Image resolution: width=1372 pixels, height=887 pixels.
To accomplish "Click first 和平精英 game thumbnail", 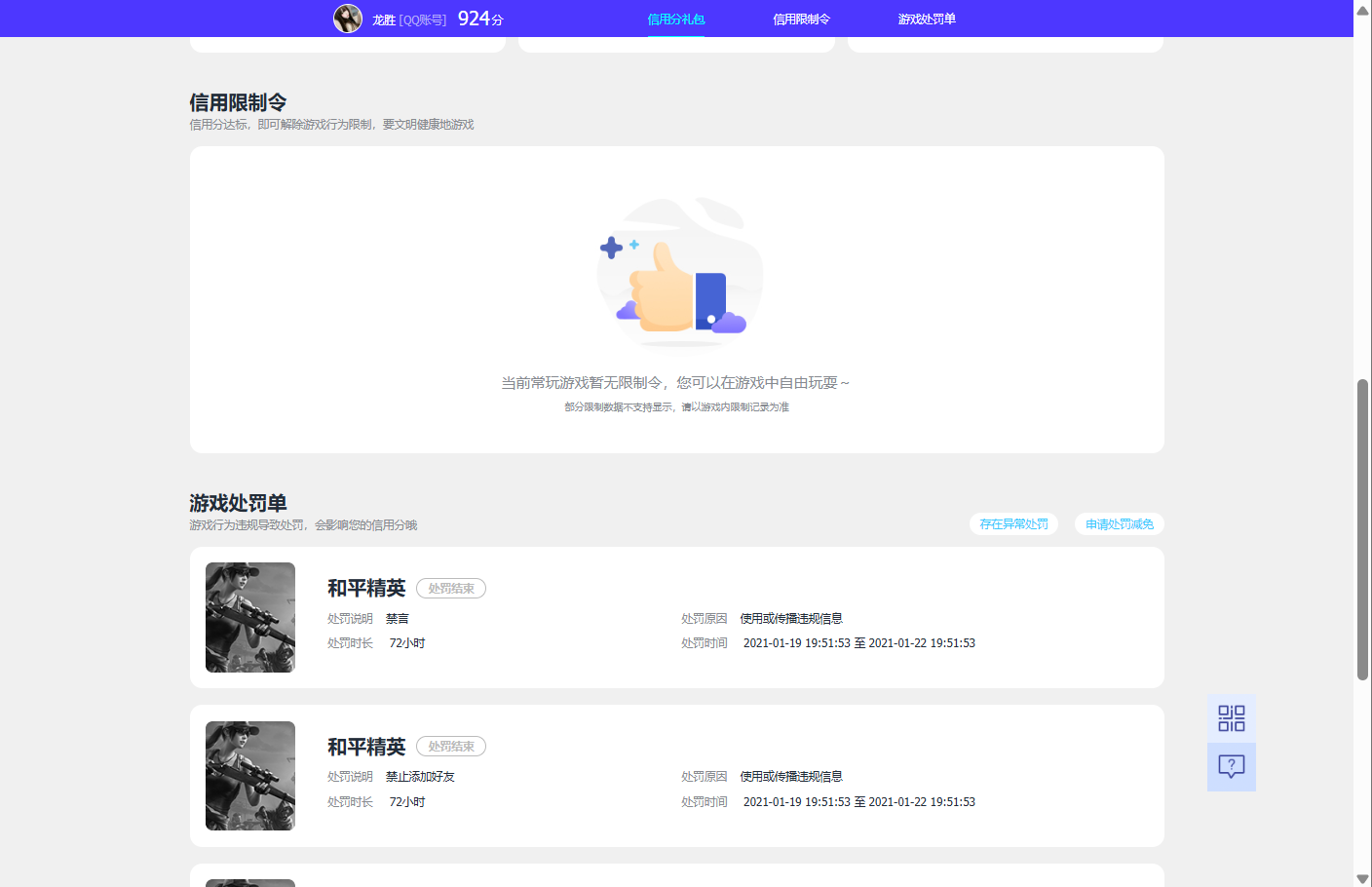I will [x=250, y=617].
